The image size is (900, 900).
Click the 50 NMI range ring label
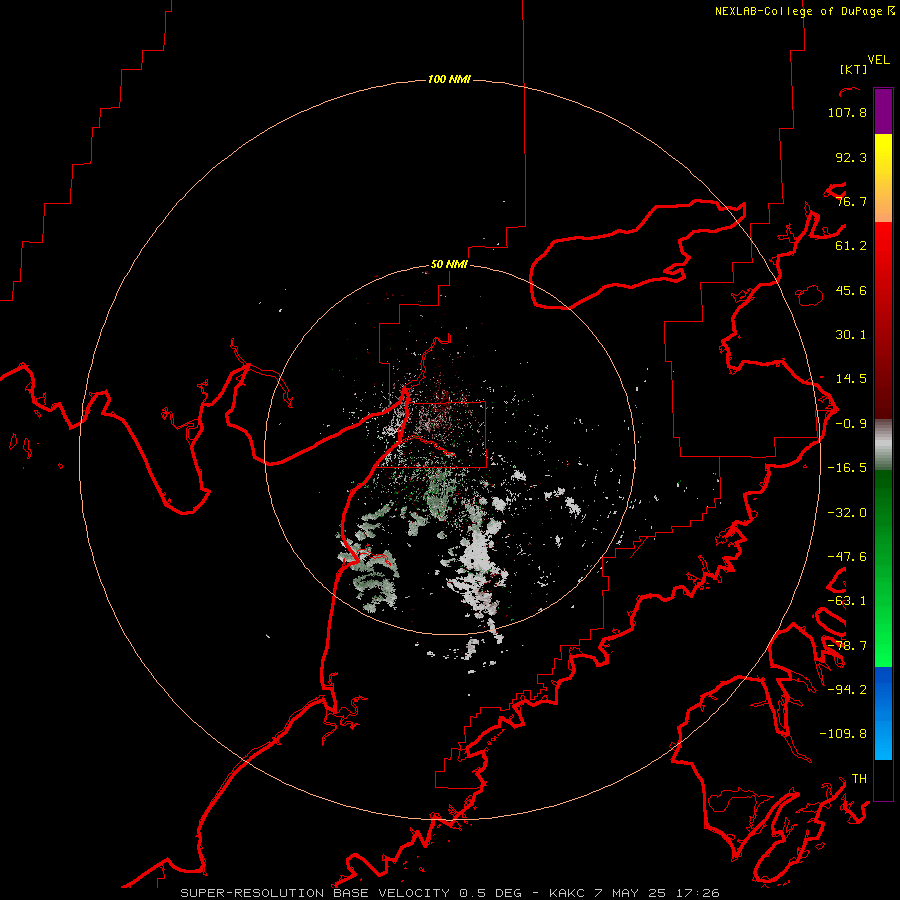tap(449, 265)
